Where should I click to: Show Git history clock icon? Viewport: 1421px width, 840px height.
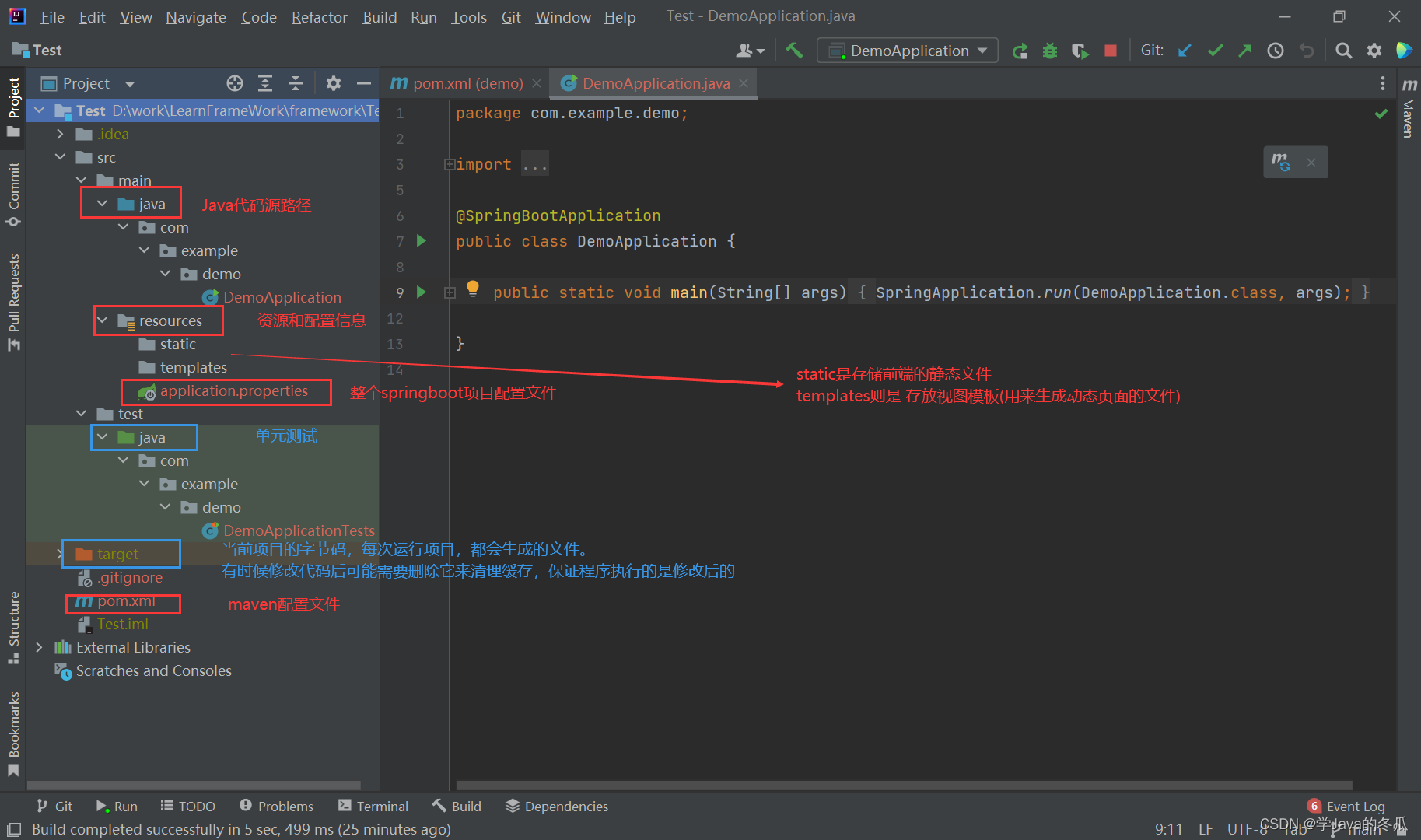1276,51
